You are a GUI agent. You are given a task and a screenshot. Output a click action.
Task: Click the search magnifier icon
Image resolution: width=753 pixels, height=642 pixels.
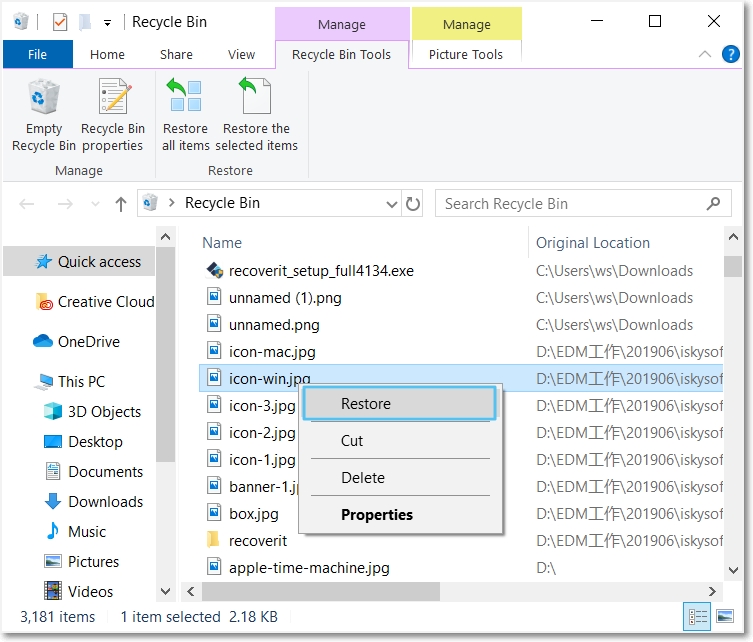713,204
